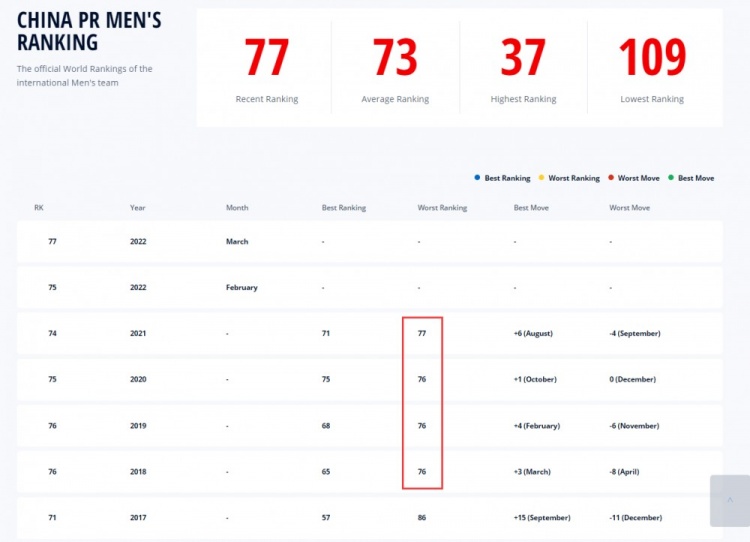The image size is (750, 542).
Task: Click worst ranking 77 in 2021 row
Action: [x=422, y=333]
